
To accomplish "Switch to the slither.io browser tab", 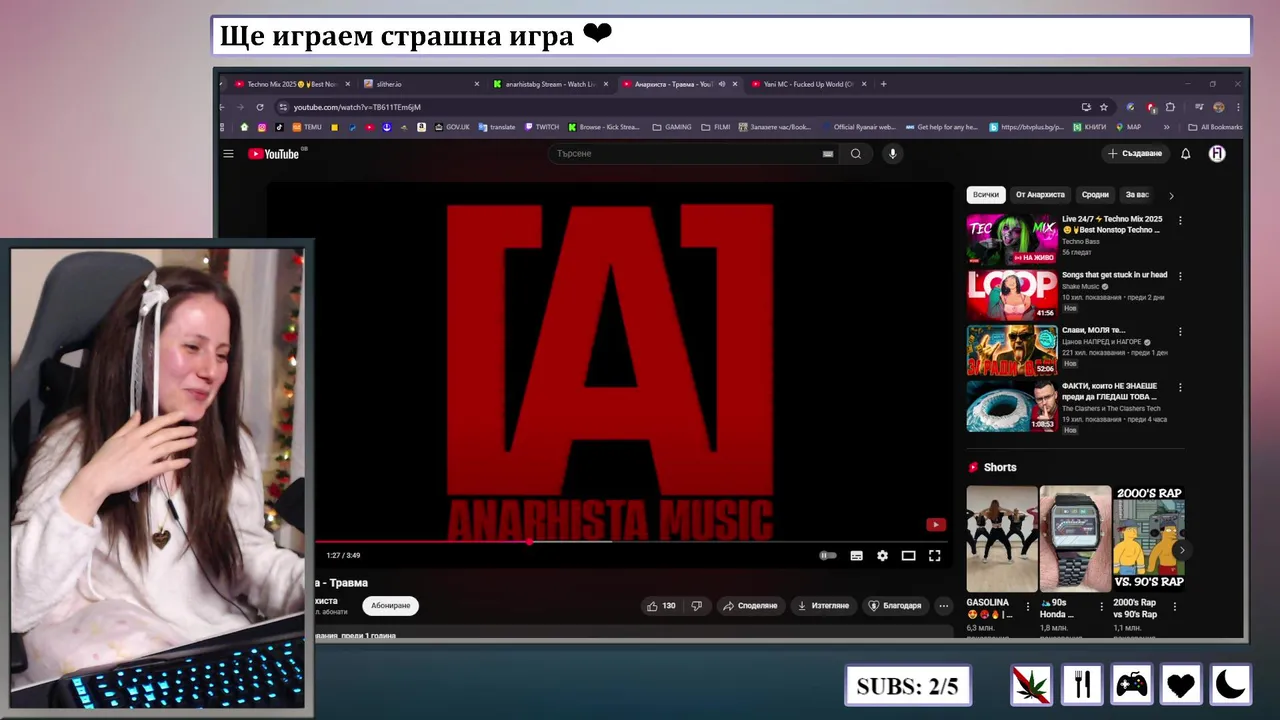I will (x=421, y=84).
